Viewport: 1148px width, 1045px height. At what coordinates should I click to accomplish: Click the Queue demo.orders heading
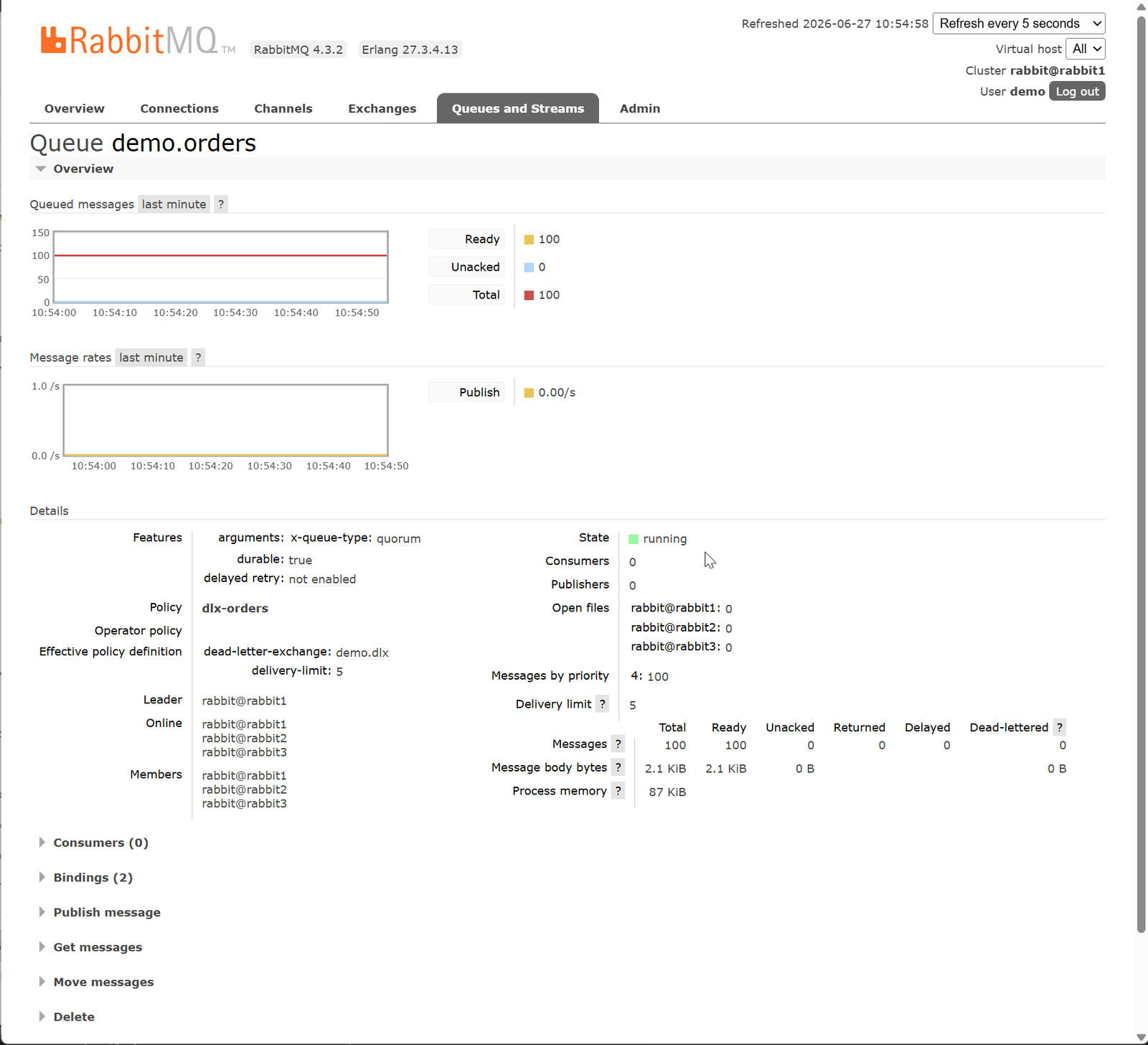[x=143, y=143]
